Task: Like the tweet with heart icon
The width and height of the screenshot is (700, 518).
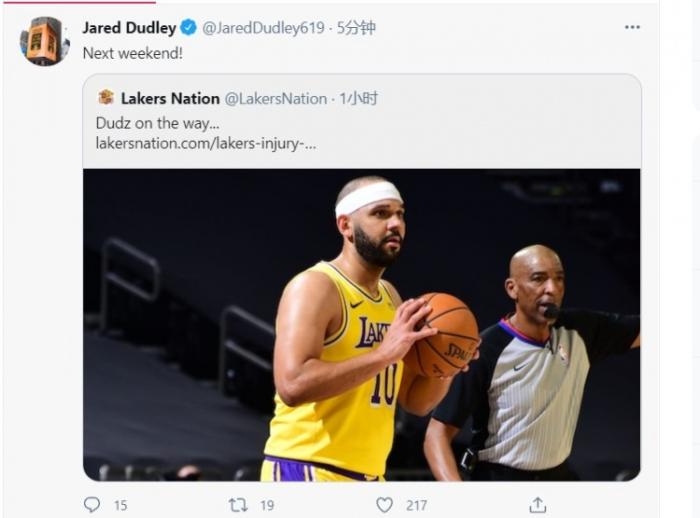Action: coord(384,505)
